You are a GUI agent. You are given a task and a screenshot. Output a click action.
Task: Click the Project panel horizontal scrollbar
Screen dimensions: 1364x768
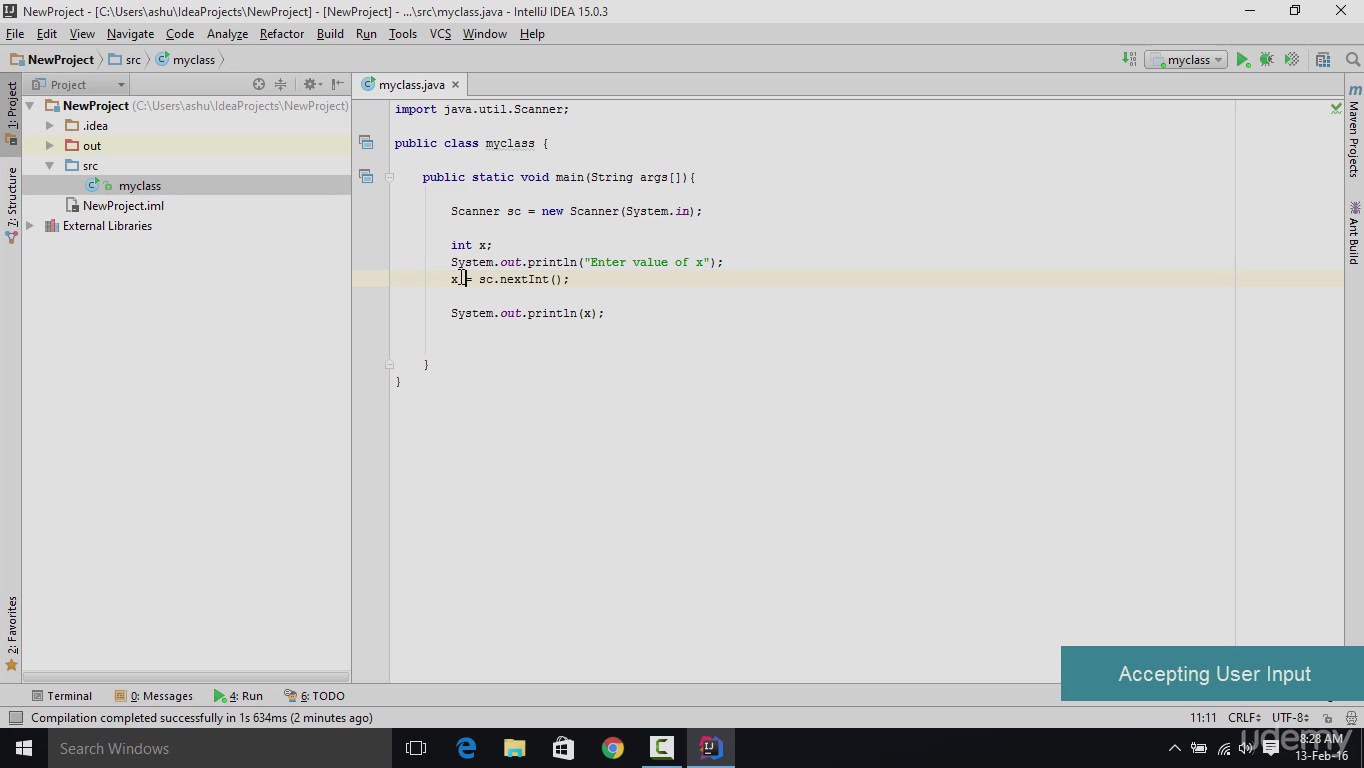186,677
